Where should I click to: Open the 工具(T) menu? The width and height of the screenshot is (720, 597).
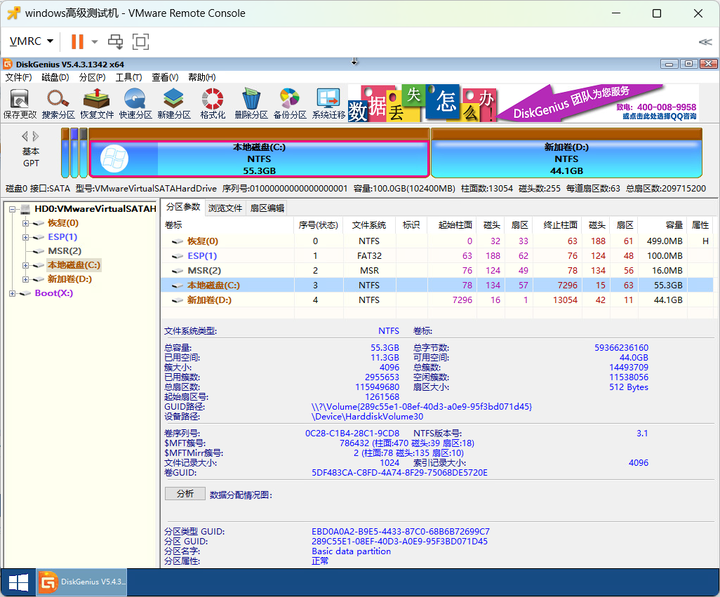click(129, 77)
